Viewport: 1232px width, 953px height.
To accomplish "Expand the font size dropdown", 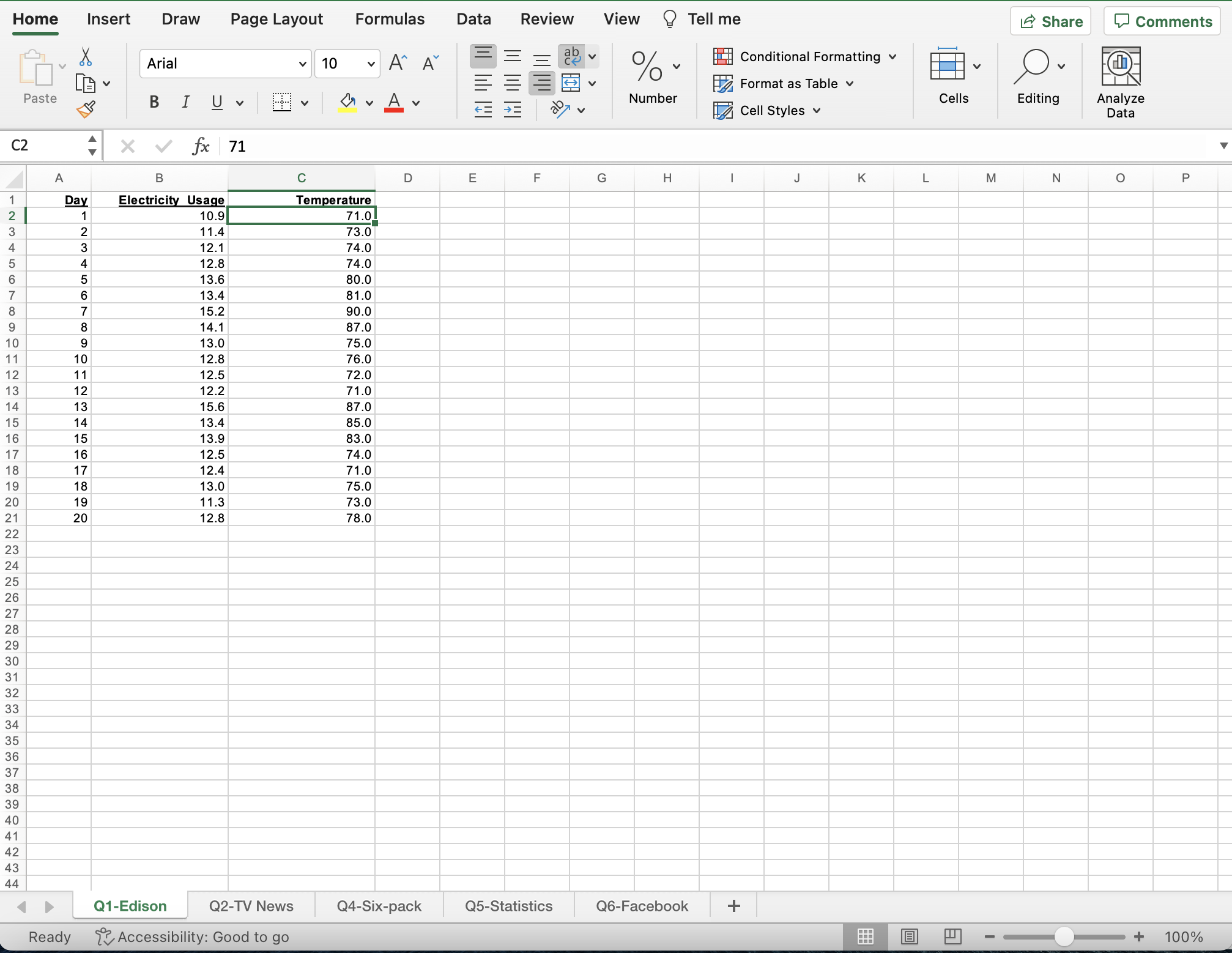I will [371, 64].
